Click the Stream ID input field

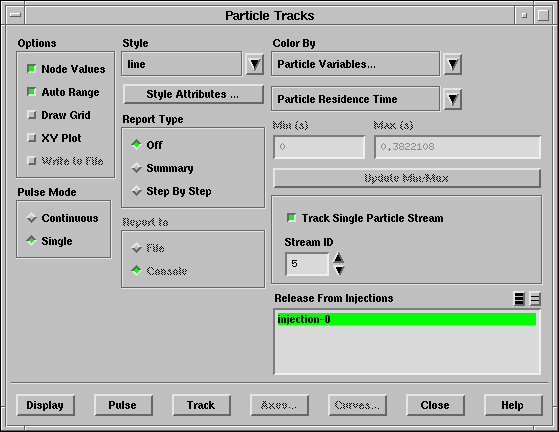[307, 264]
